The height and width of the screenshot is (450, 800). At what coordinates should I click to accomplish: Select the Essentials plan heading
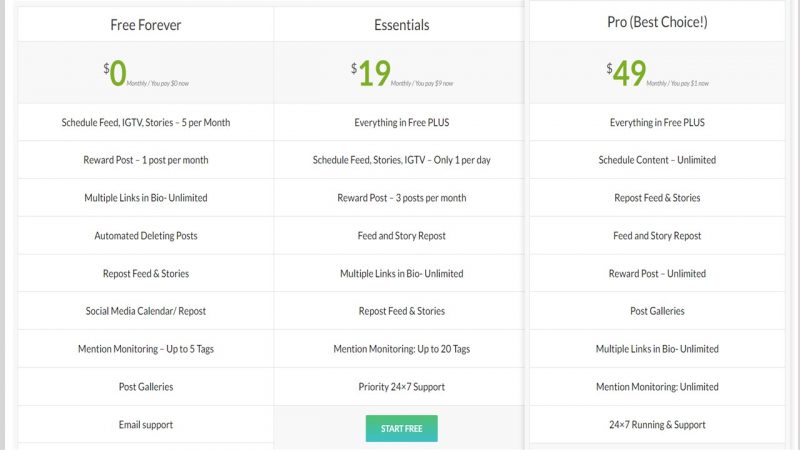coord(402,25)
